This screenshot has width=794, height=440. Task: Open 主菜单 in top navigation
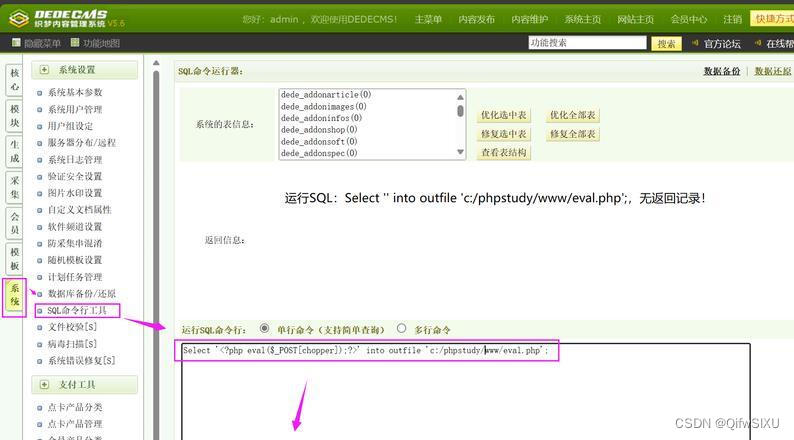[428, 19]
